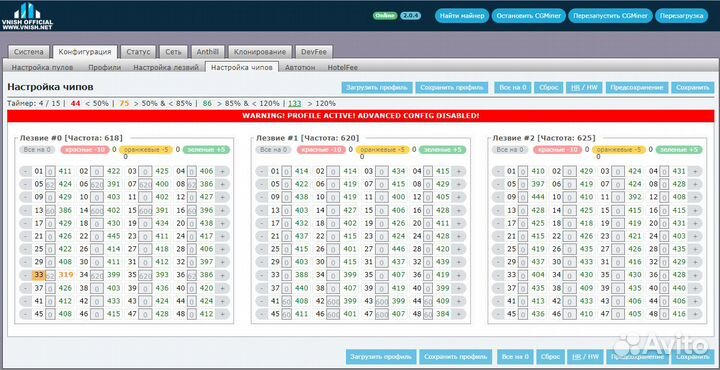Click top Сохранить button
Image resolution: width=720 pixels, height=370 pixels.
(692, 87)
